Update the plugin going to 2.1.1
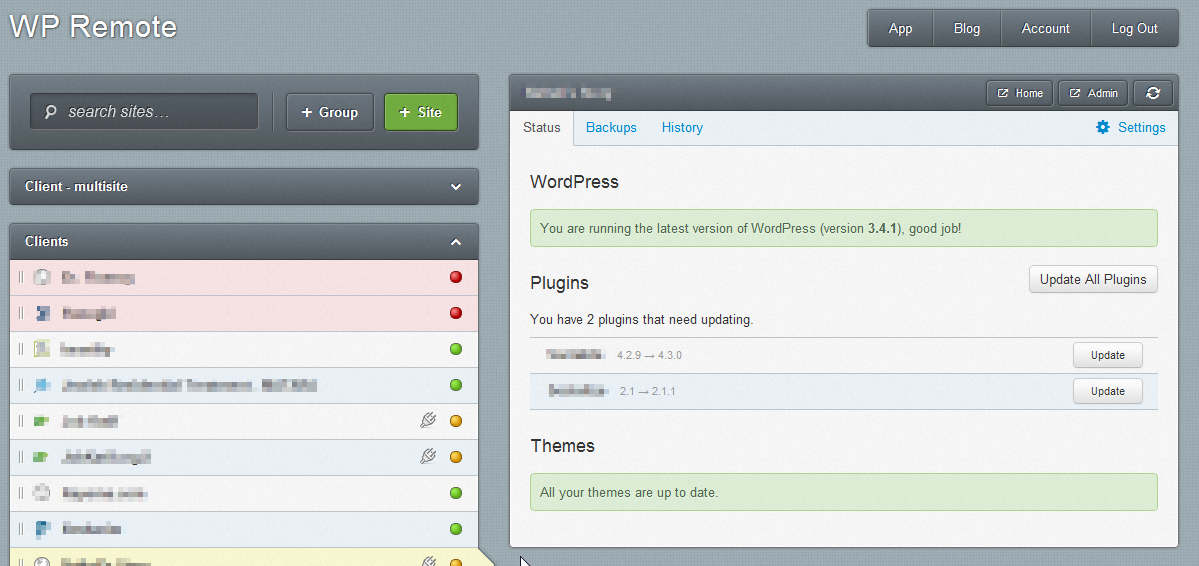This screenshot has height=566, width=1199. pos(1107,391)
